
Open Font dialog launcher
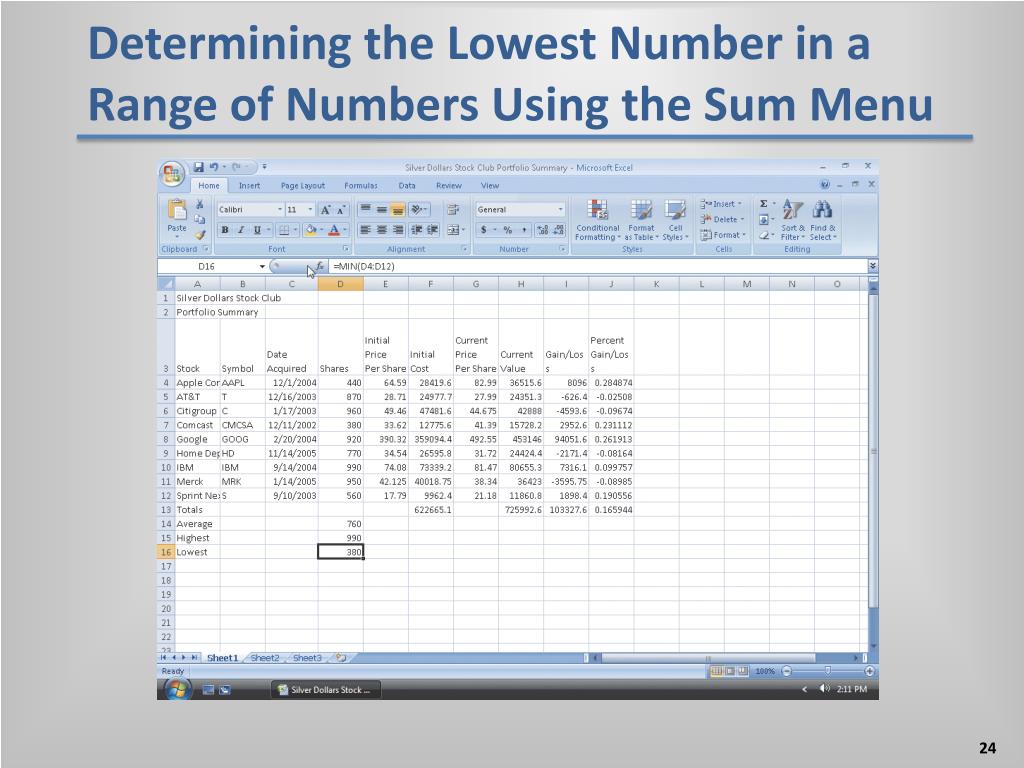pos(345,249)
